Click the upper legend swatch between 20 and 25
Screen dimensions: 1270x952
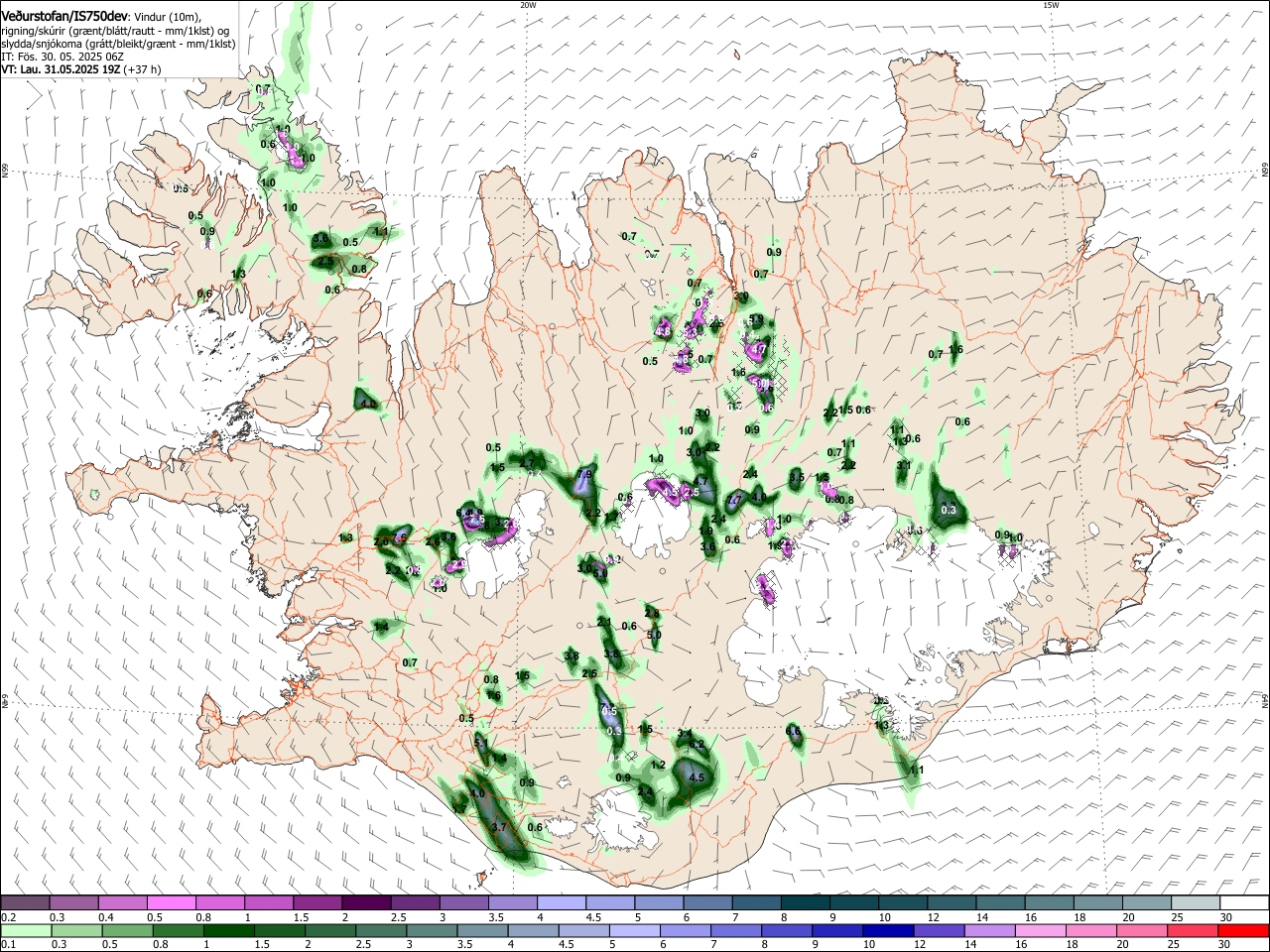(1146, 902)
